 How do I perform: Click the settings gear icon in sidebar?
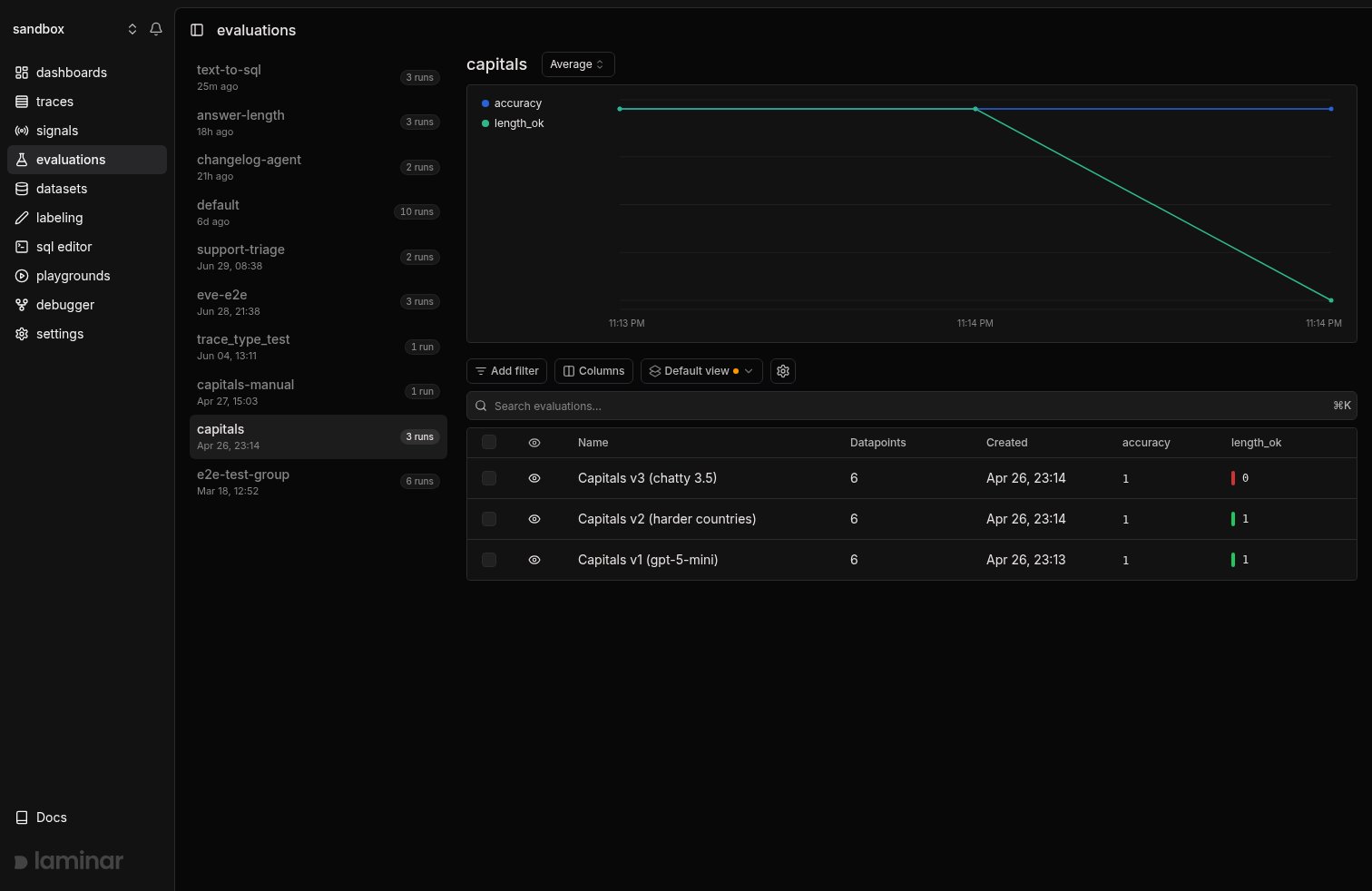(22, 334)
